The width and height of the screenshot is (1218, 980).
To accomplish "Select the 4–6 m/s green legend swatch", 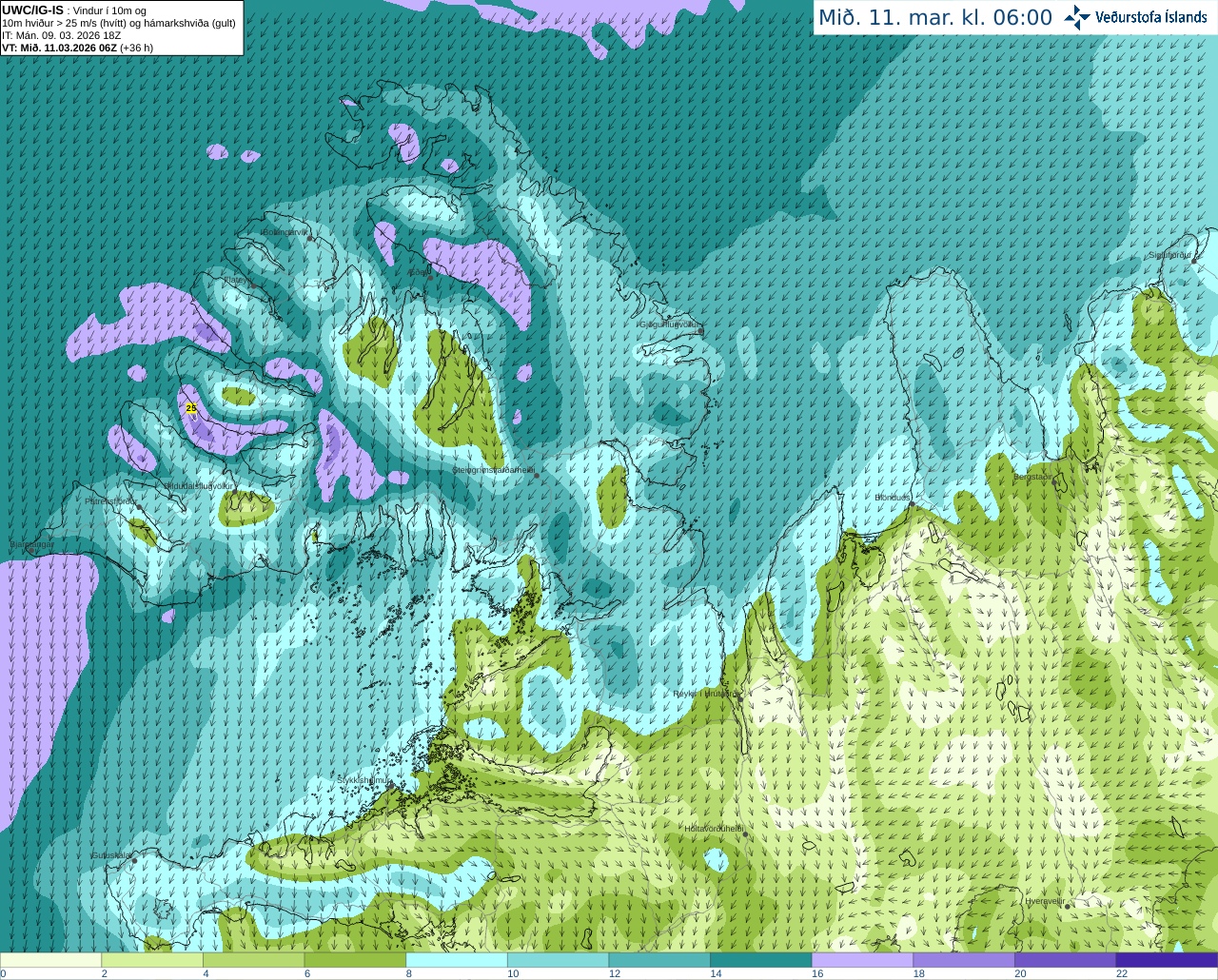I will tap(253, 960).
